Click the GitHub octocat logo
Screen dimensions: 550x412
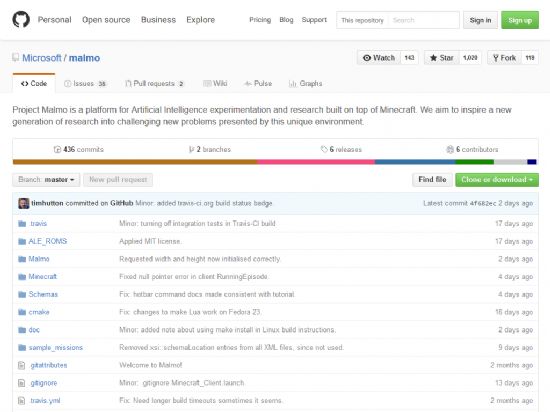[21, 19]
